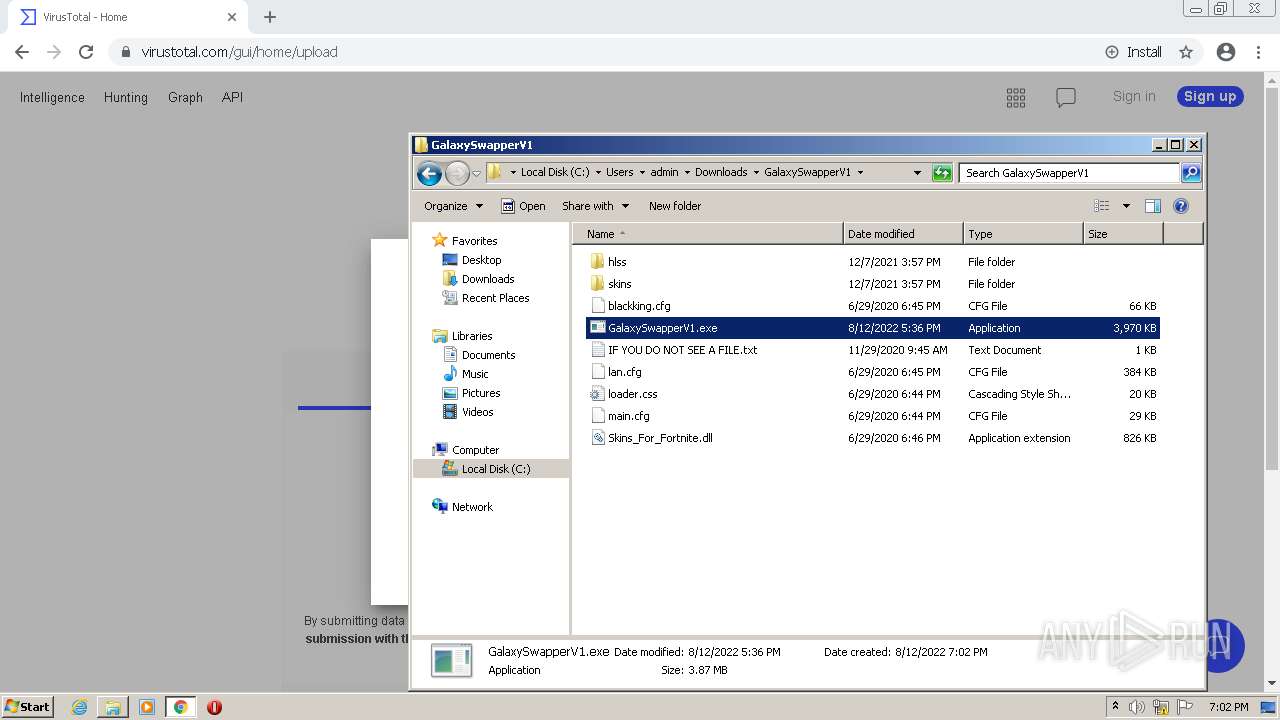Expand Downloads breadcrumb arrow in address bar

(x=755, y=173)
